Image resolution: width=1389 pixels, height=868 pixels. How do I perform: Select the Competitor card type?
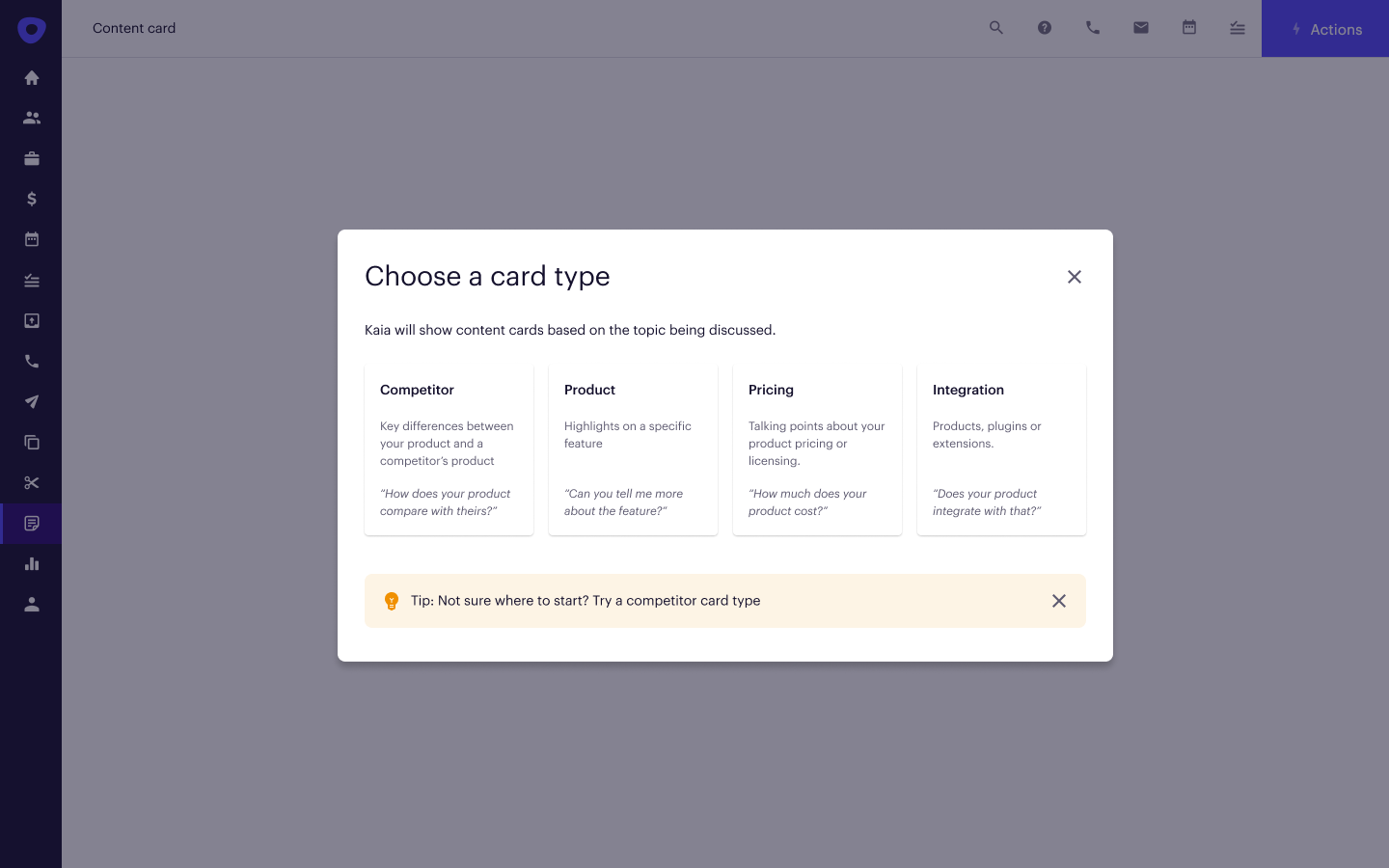[x=449, y=449]
